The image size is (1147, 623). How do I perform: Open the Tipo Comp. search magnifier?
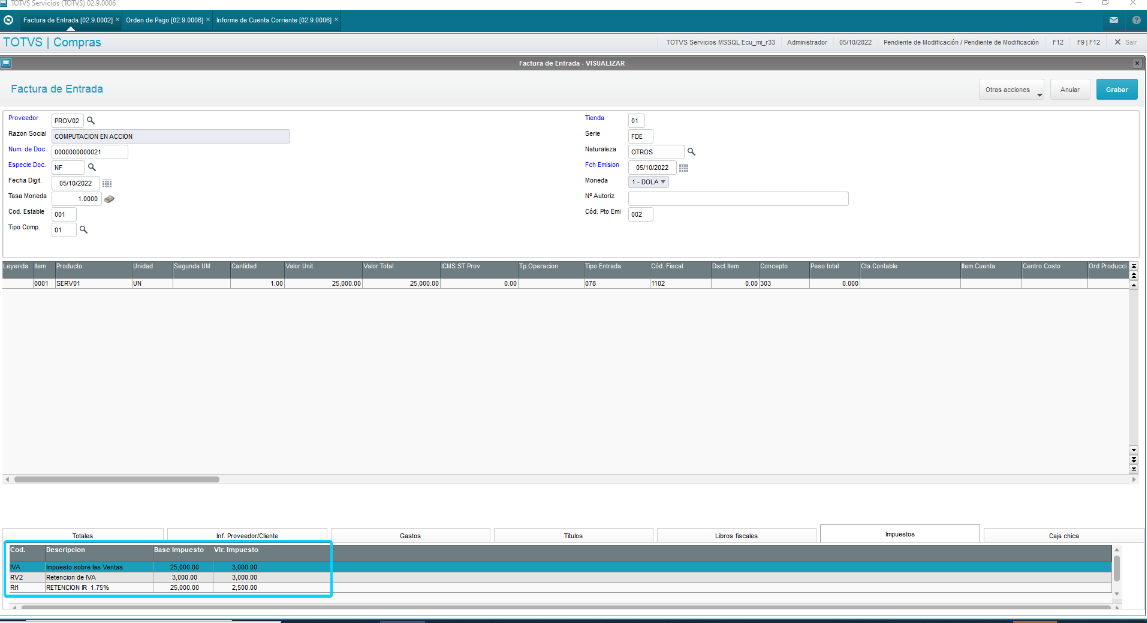pos(83,230)
